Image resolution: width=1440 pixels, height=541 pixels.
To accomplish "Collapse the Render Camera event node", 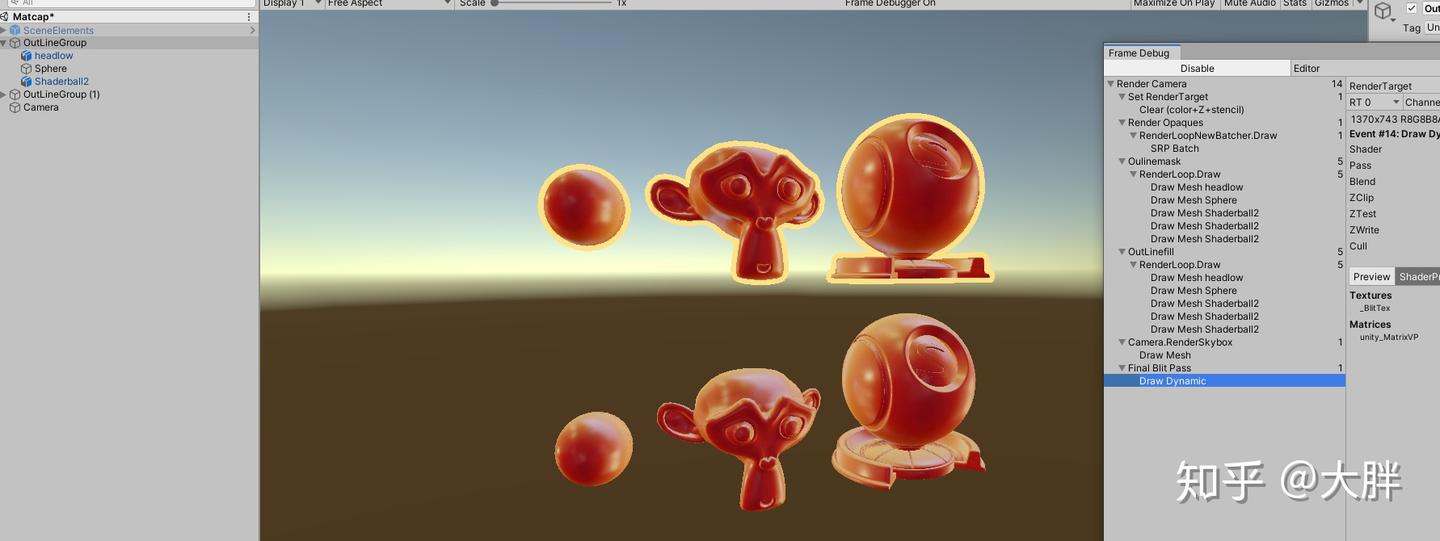I will pos(1111,84).
